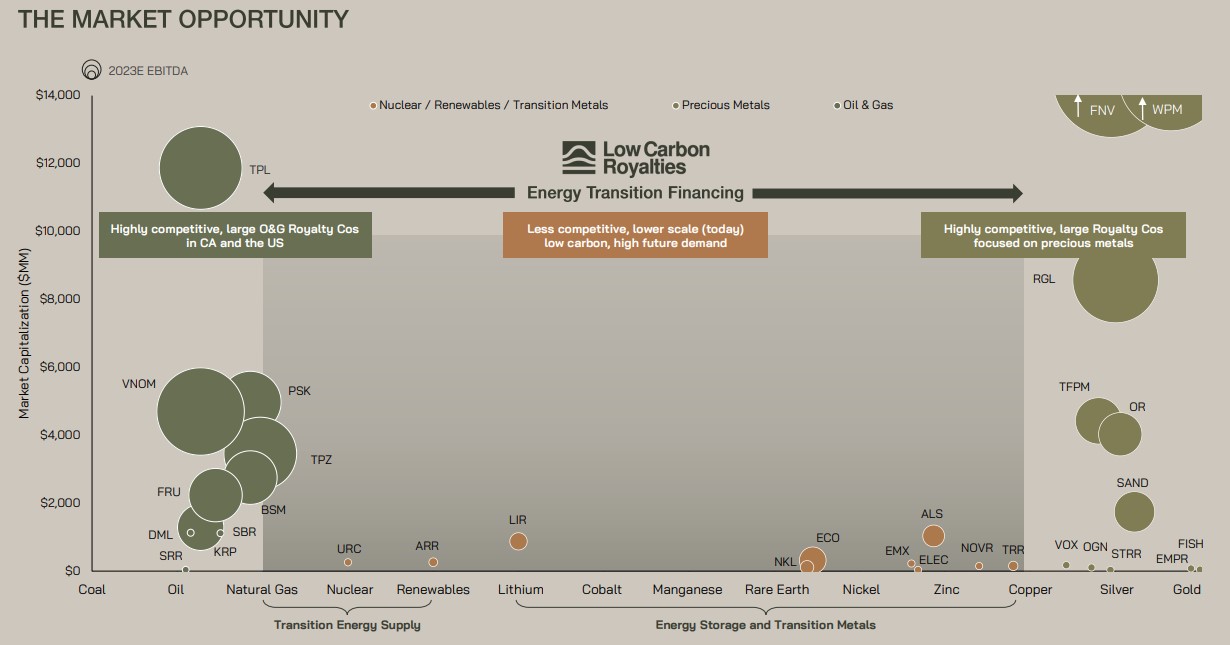Image resolution: width=1230 pixels, height=645 pixels.
Task: Select the orange ALS bubble
Action: pyautogui.click(x=933, y=536)
